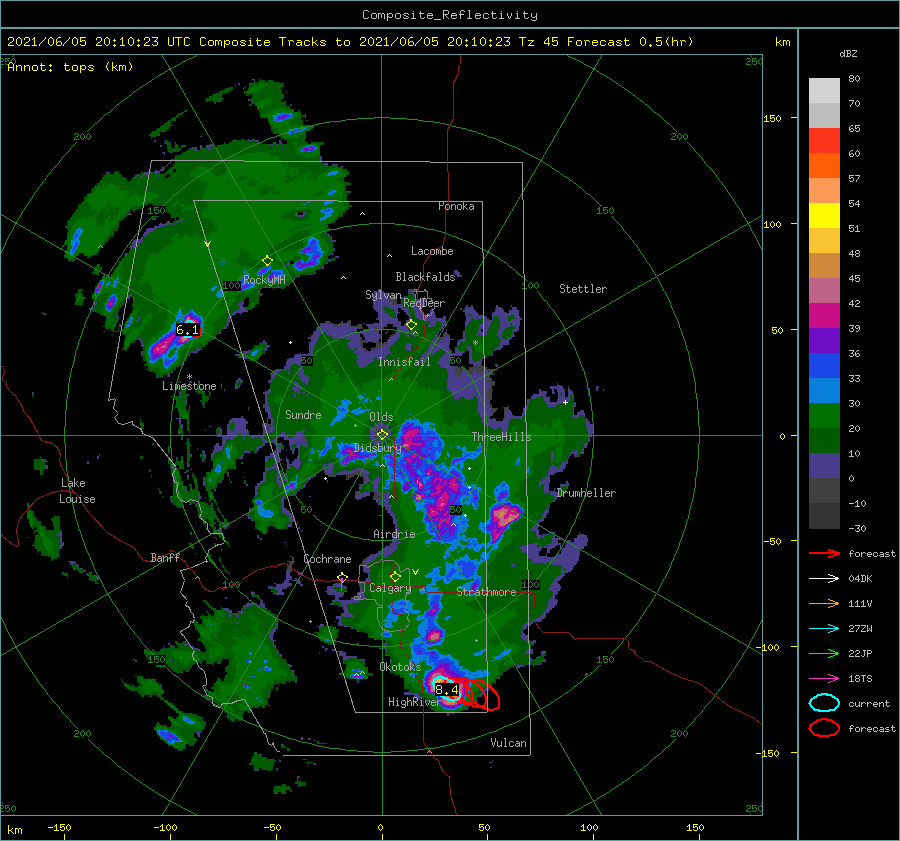
Task: Click the orange 111V arrow icon
Action: (x=824, y=603)
